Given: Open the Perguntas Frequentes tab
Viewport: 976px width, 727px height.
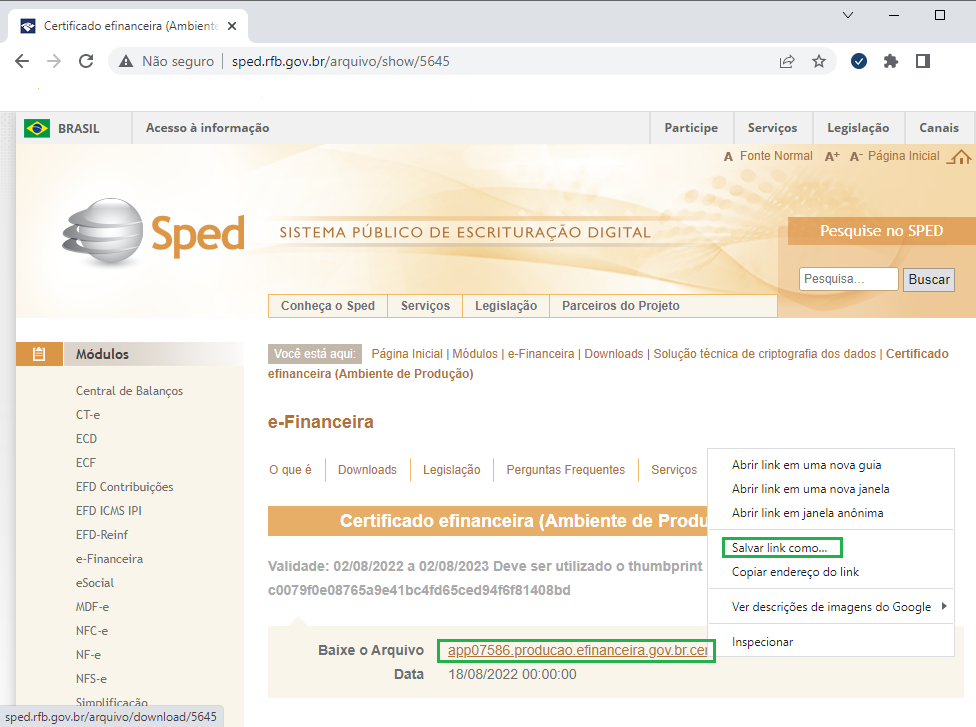Looking at the screenshot, I should pyautogui.click(x=565, y=469).
